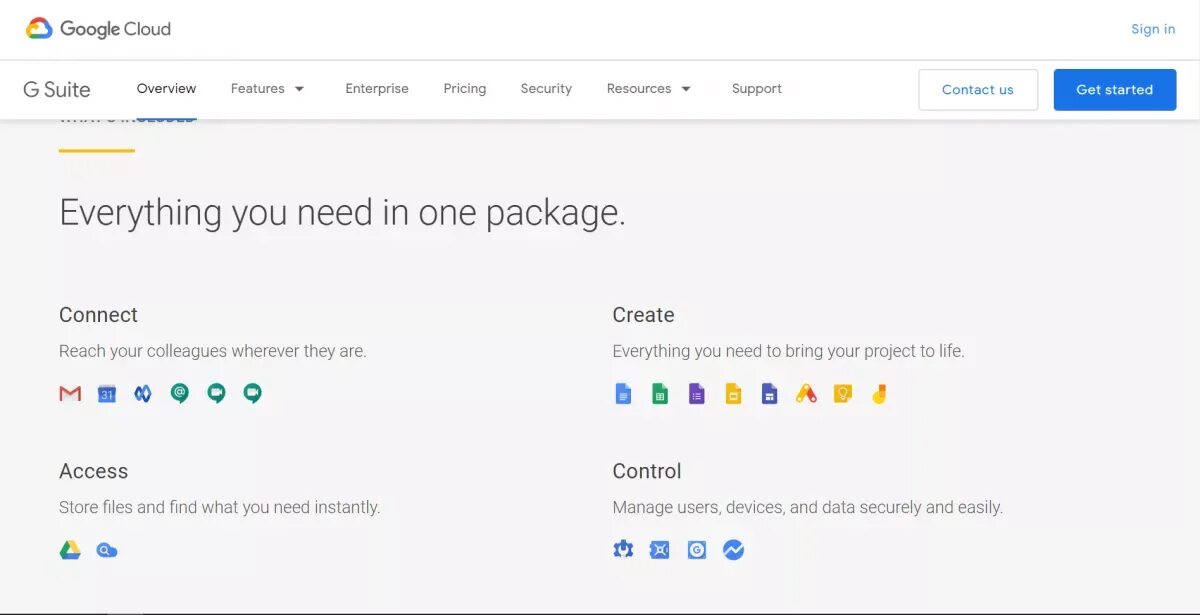Screen dimensions: 1200x615
Task: Open the Gmail icon under Connect
Action: coord(70,393)
